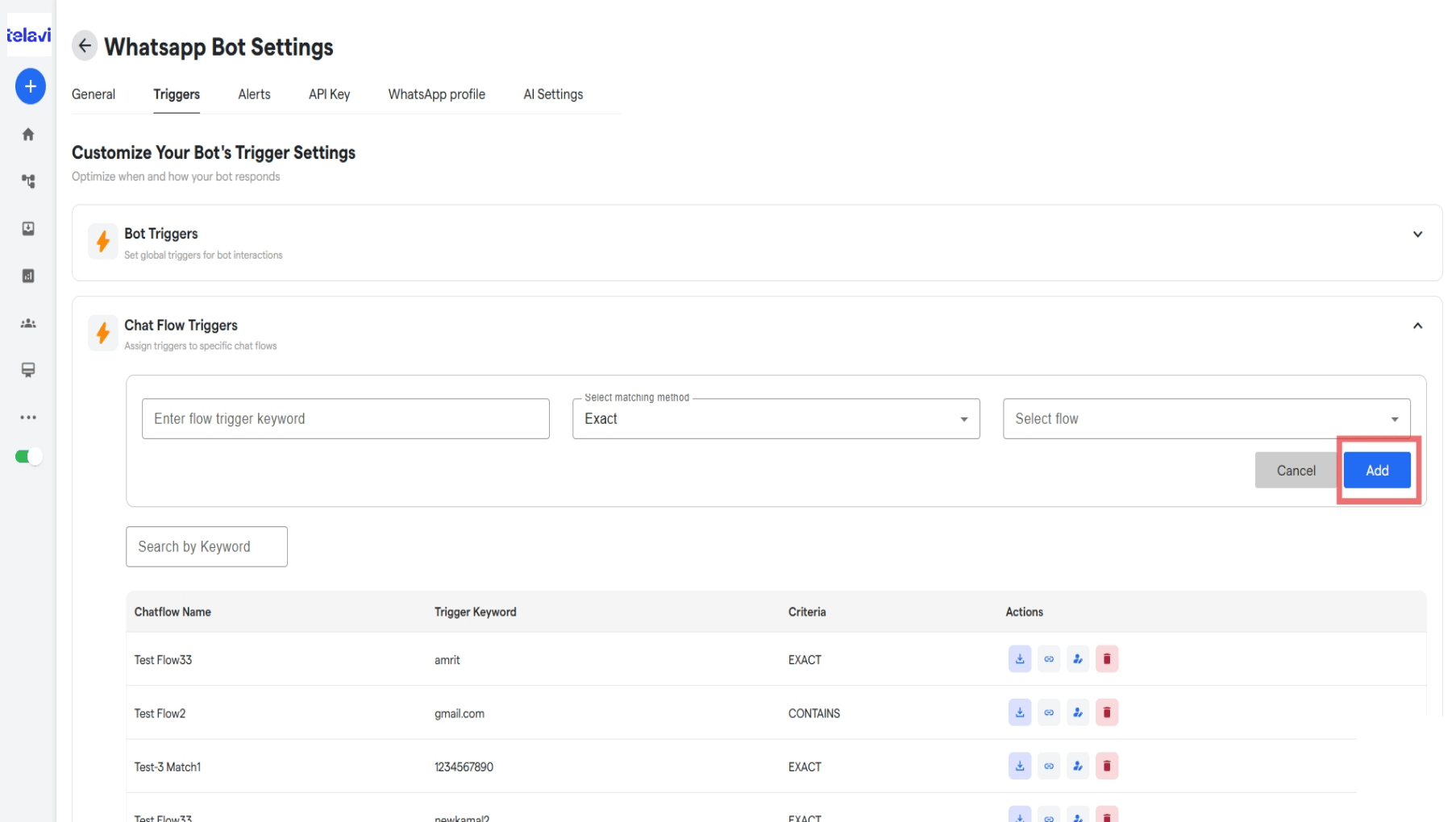1456x822 pixels.
Task: Click the blue plus create icon
Action: (30, 86)
